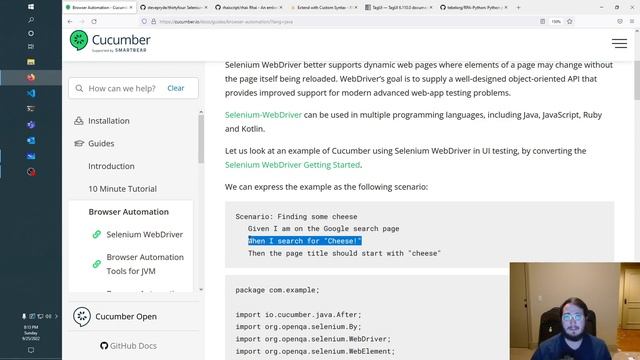This screenshot has width=640, height=360.
Task: Click the Scenario: Finding some cheese line
Action: [x=296, y=216]
